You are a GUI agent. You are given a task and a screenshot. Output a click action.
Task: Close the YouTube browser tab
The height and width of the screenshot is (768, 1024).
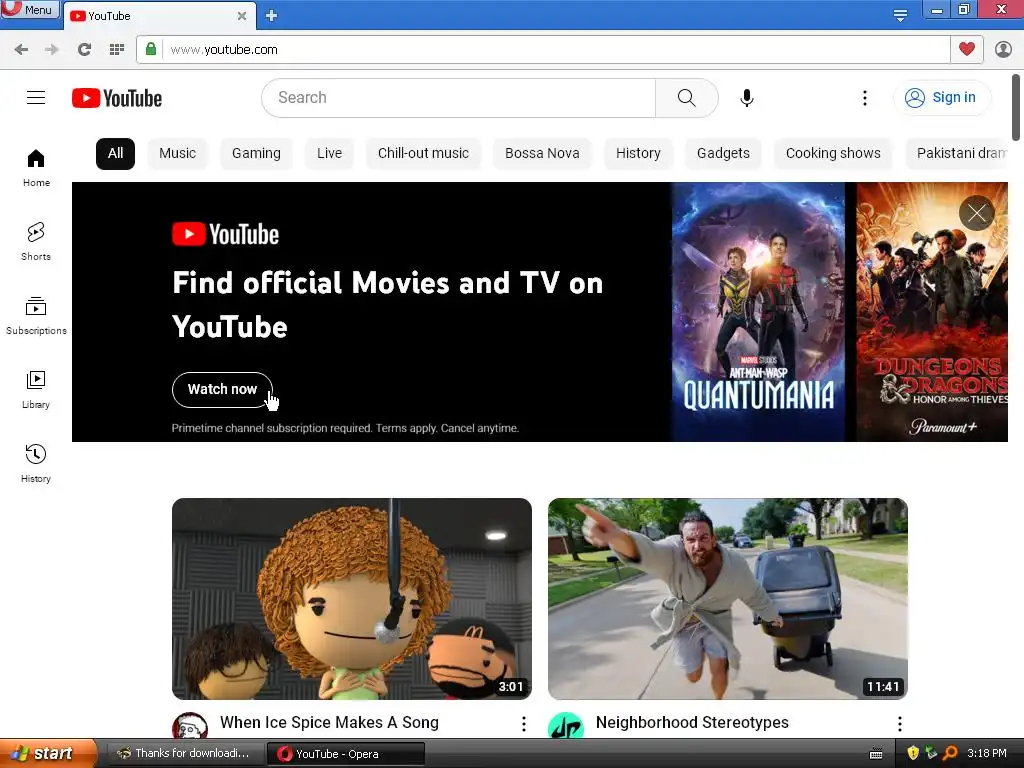point(242,16)
